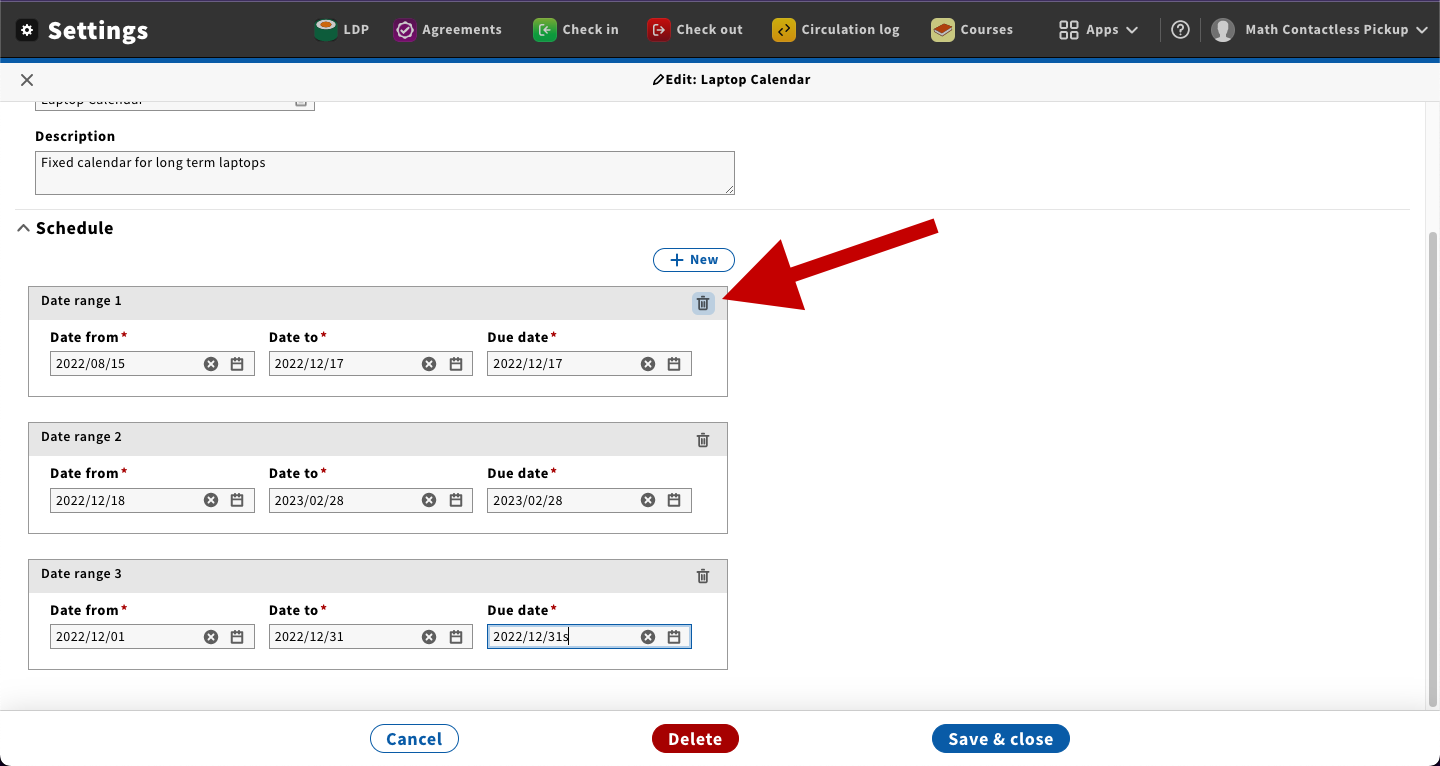Clear Date range 1 Date to value
1440x766 pixels.
pos(429,364)
